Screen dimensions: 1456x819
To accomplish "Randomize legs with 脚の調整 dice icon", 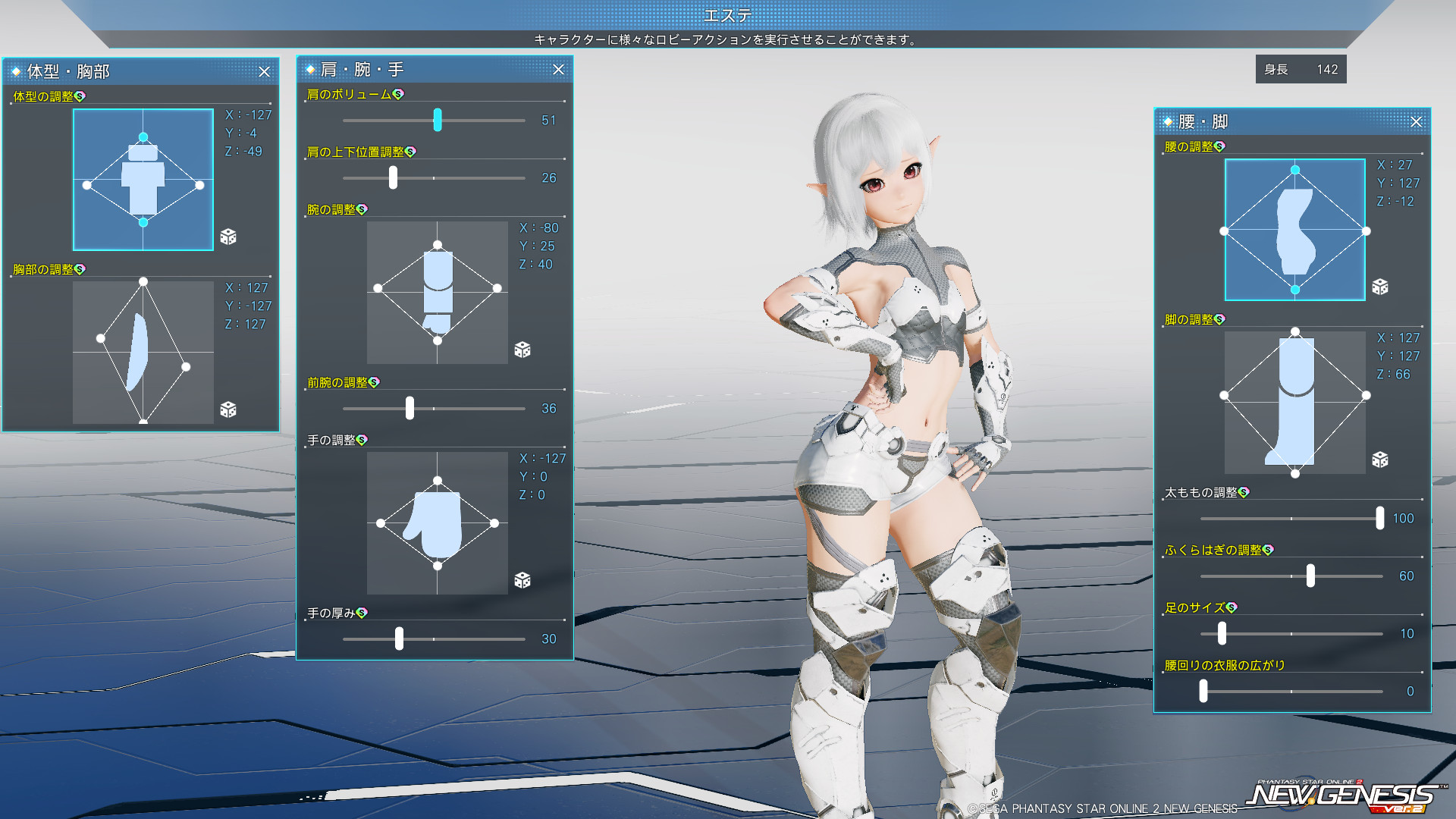I will (x=1380, y=460).
